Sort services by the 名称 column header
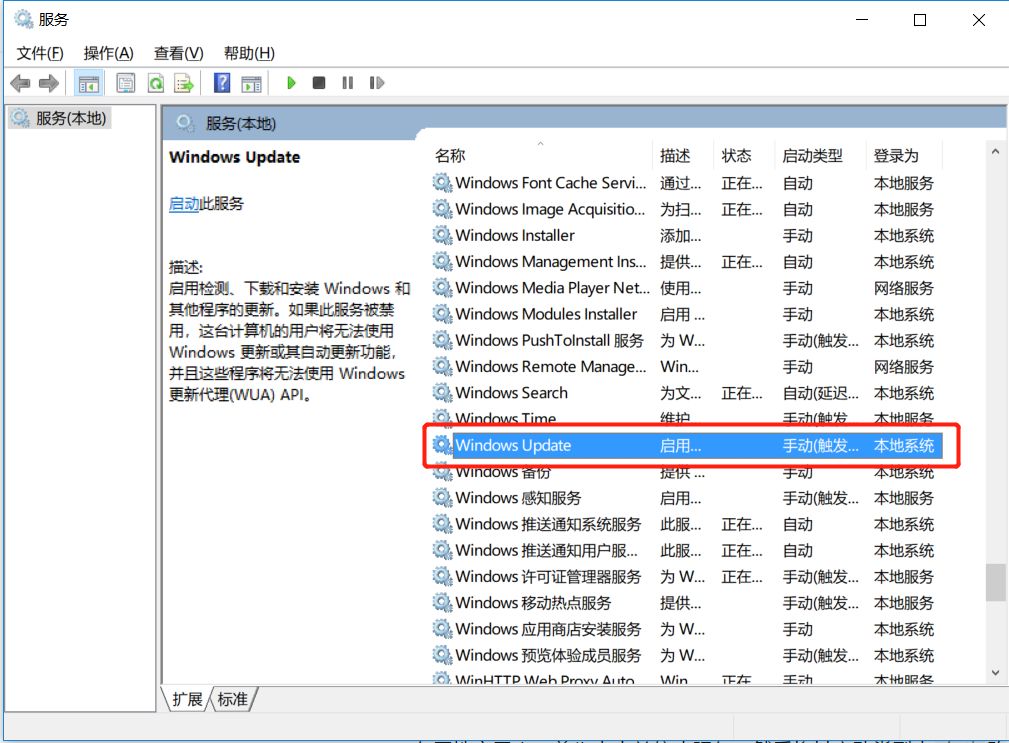Screen dimensions: 1009x743 pyautogui.click(x=450, y=155)
